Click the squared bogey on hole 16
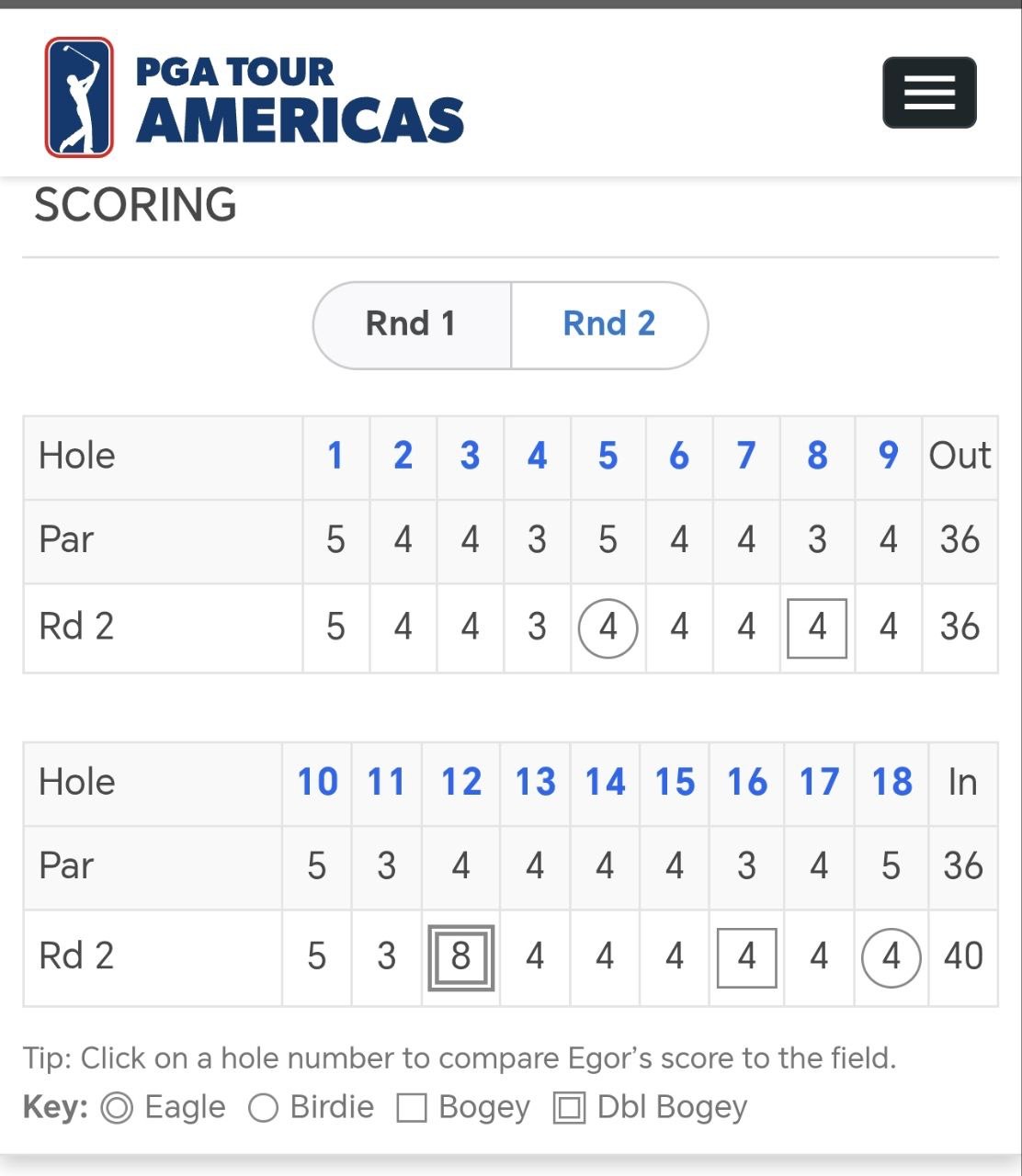Image resolution: width=1022 pixels, height=1176 pixels. click(746, 956)
